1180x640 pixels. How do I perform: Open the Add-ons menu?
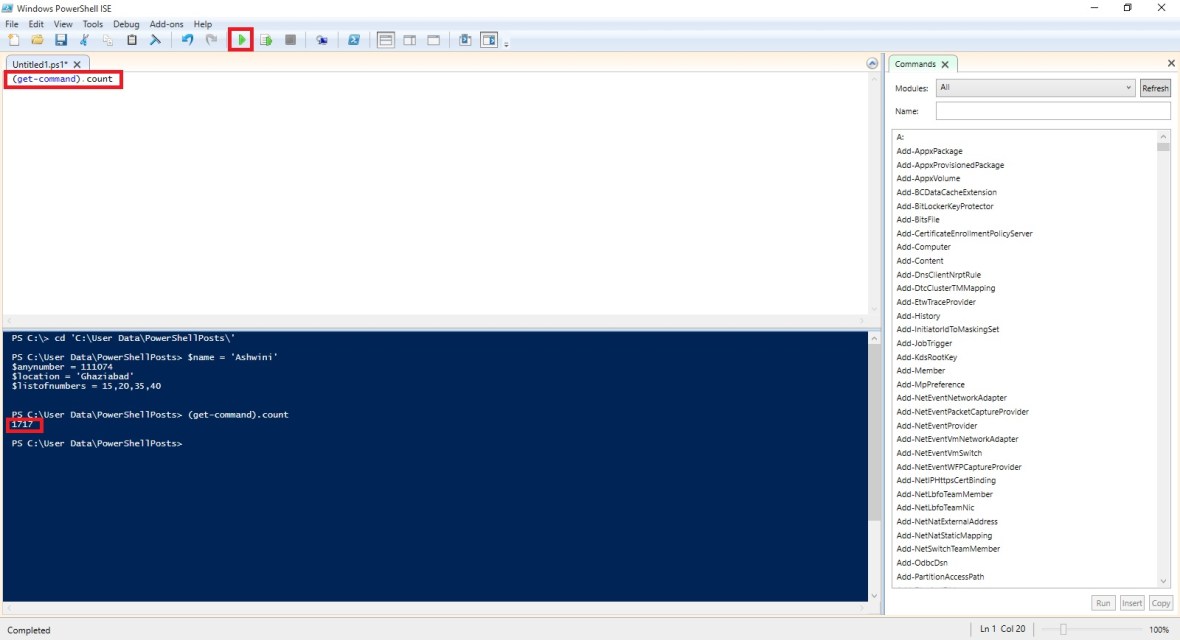coord(166,24)
